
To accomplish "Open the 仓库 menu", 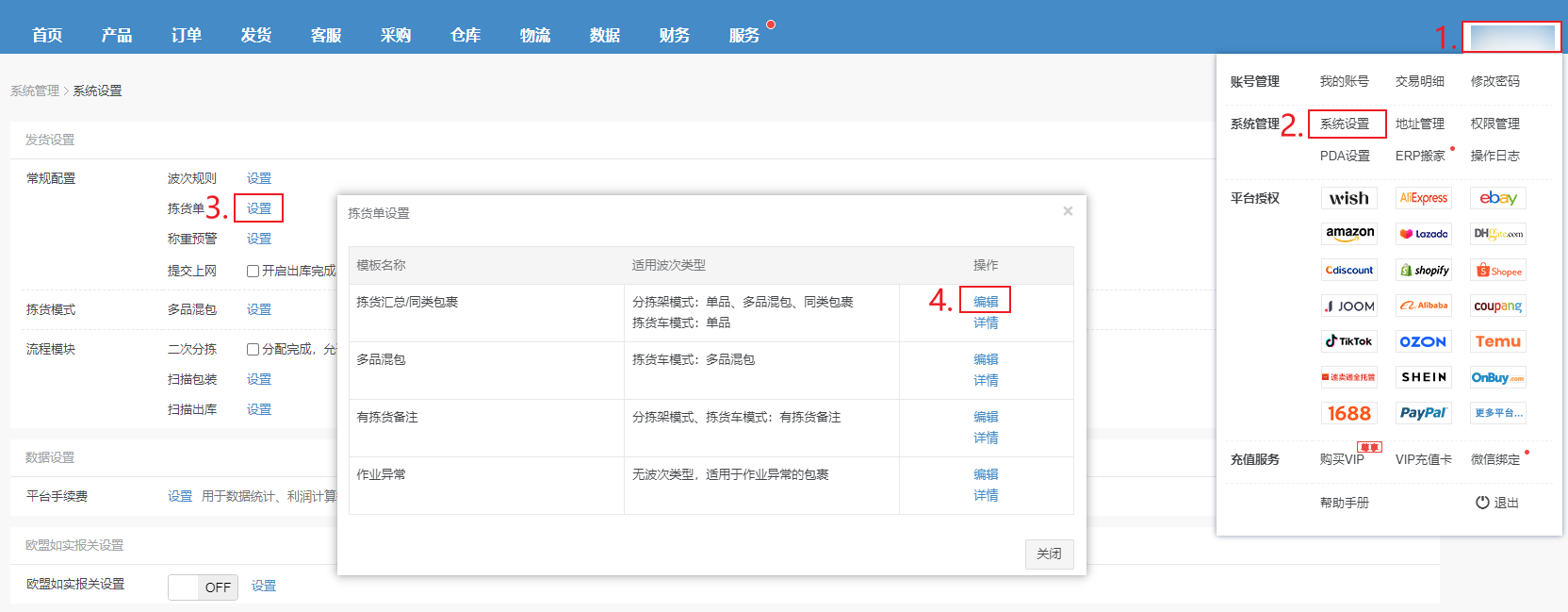I will [465, 35].
